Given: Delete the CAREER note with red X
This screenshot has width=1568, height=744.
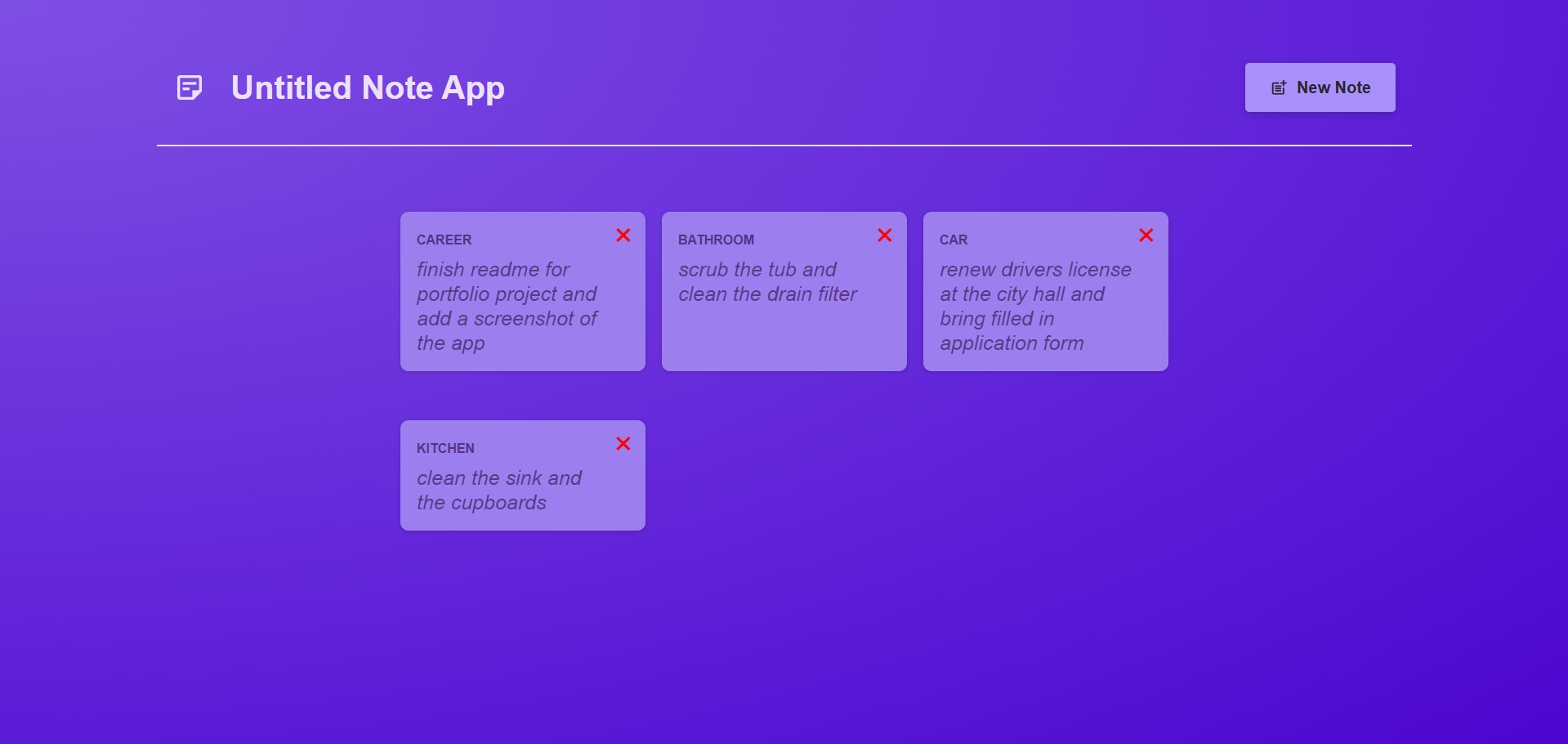Looking at the screenshot, I should (623, 235).
